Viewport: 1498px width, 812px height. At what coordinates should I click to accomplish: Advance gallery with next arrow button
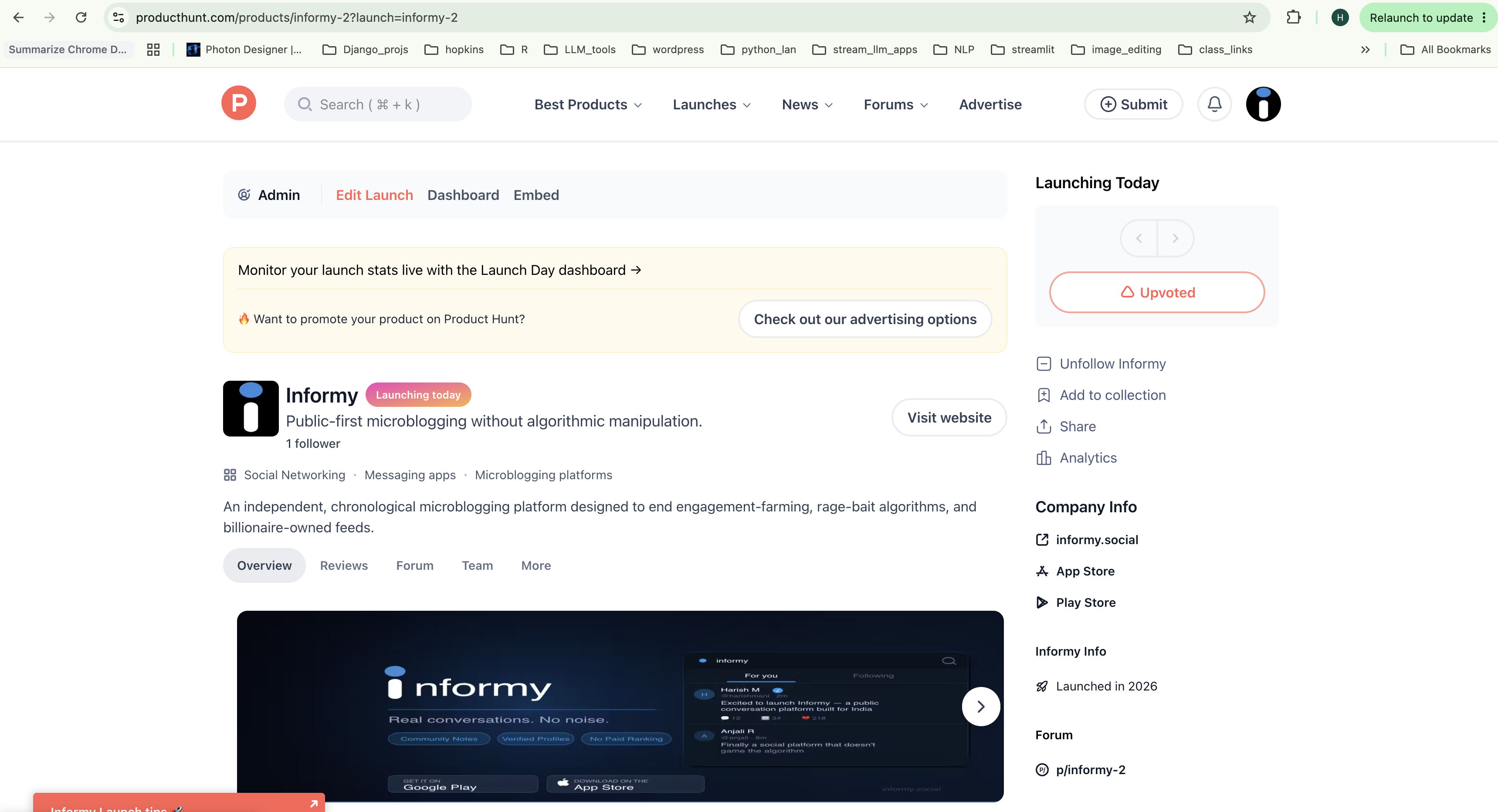point(980,706)
